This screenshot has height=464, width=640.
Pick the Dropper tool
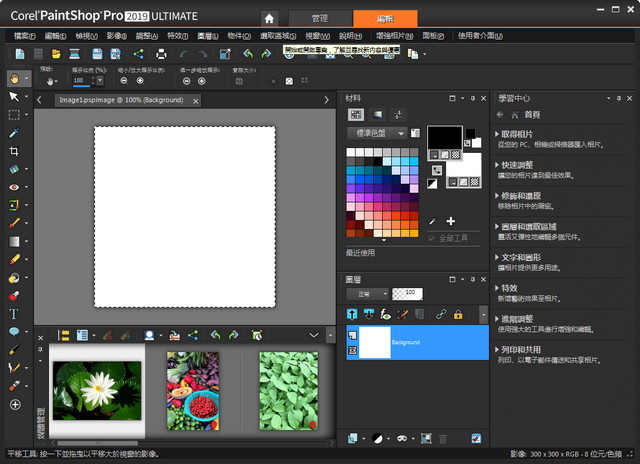point(14,133)
